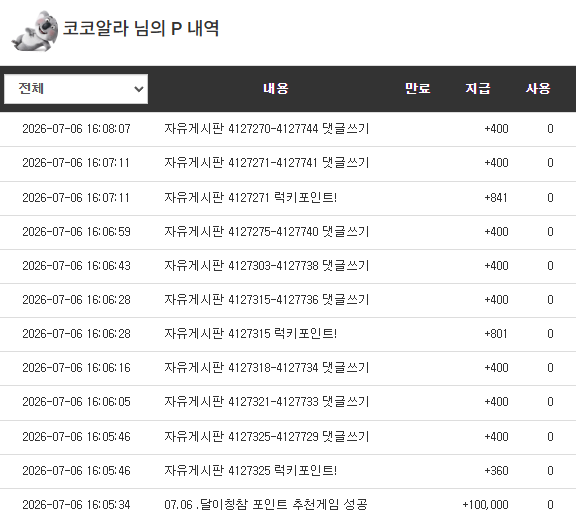
Task: Select timestamp 2026-07-06 16:08:07
Action: tap(76, 129)
